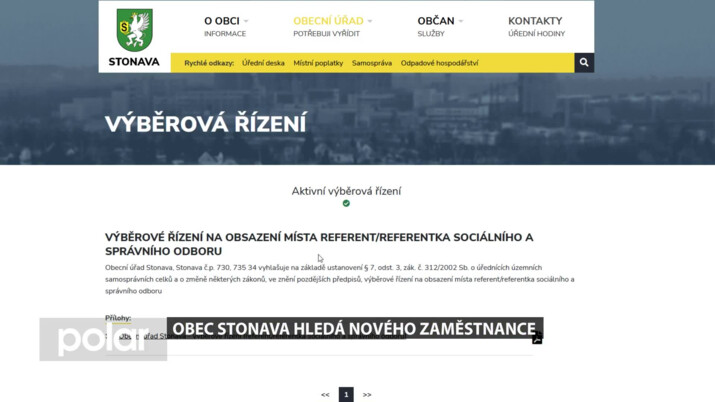The height and width of the screenshot is (402, 715).
Task: Open the Odpadové hospodářství quick link
Action: [439, 63]
